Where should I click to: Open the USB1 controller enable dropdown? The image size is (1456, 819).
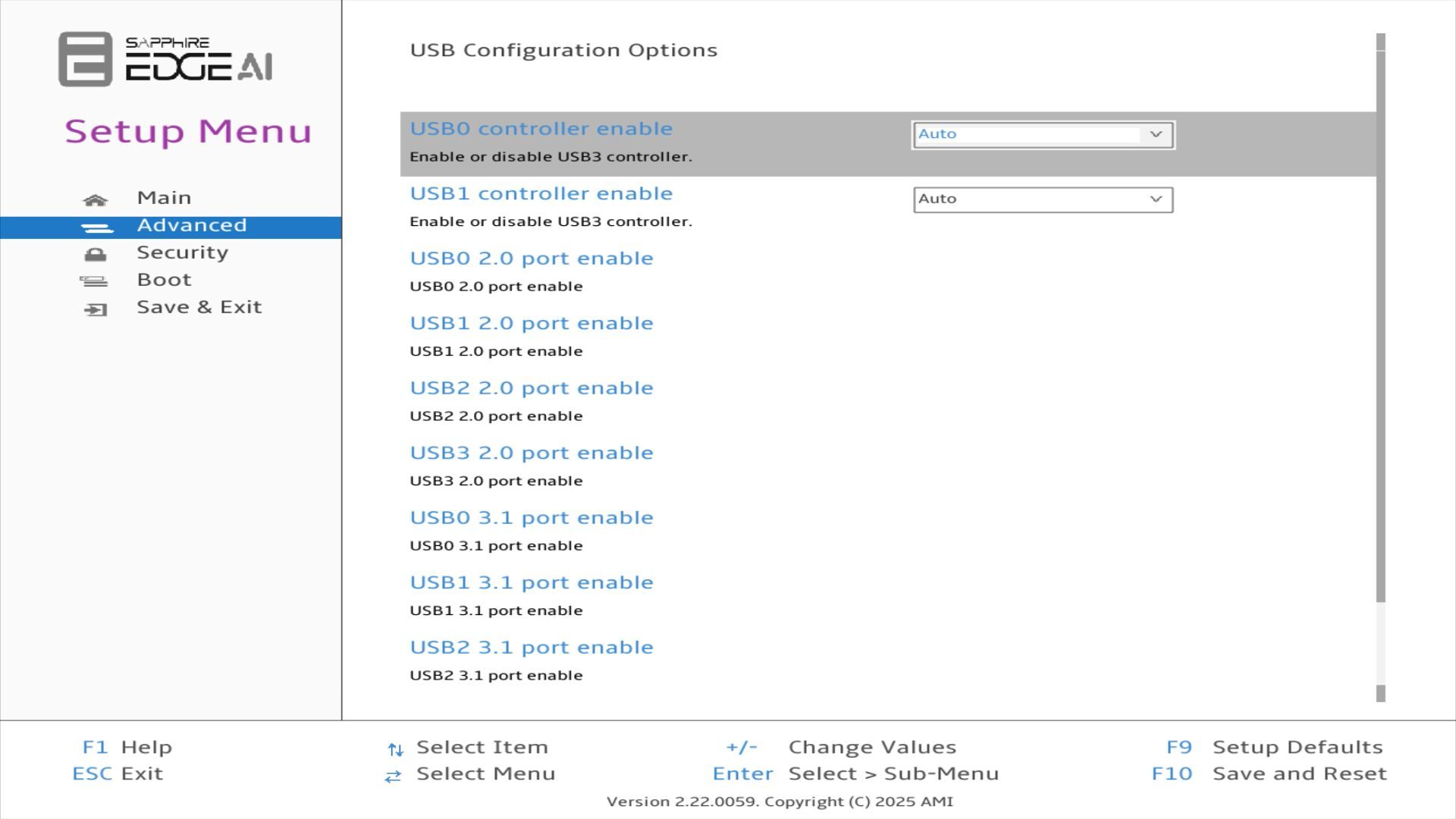click(1042, 199)
